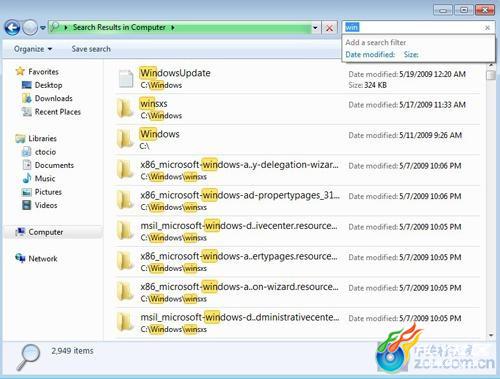
Task: Click the Libraries icon
Action: click(20, 138)
